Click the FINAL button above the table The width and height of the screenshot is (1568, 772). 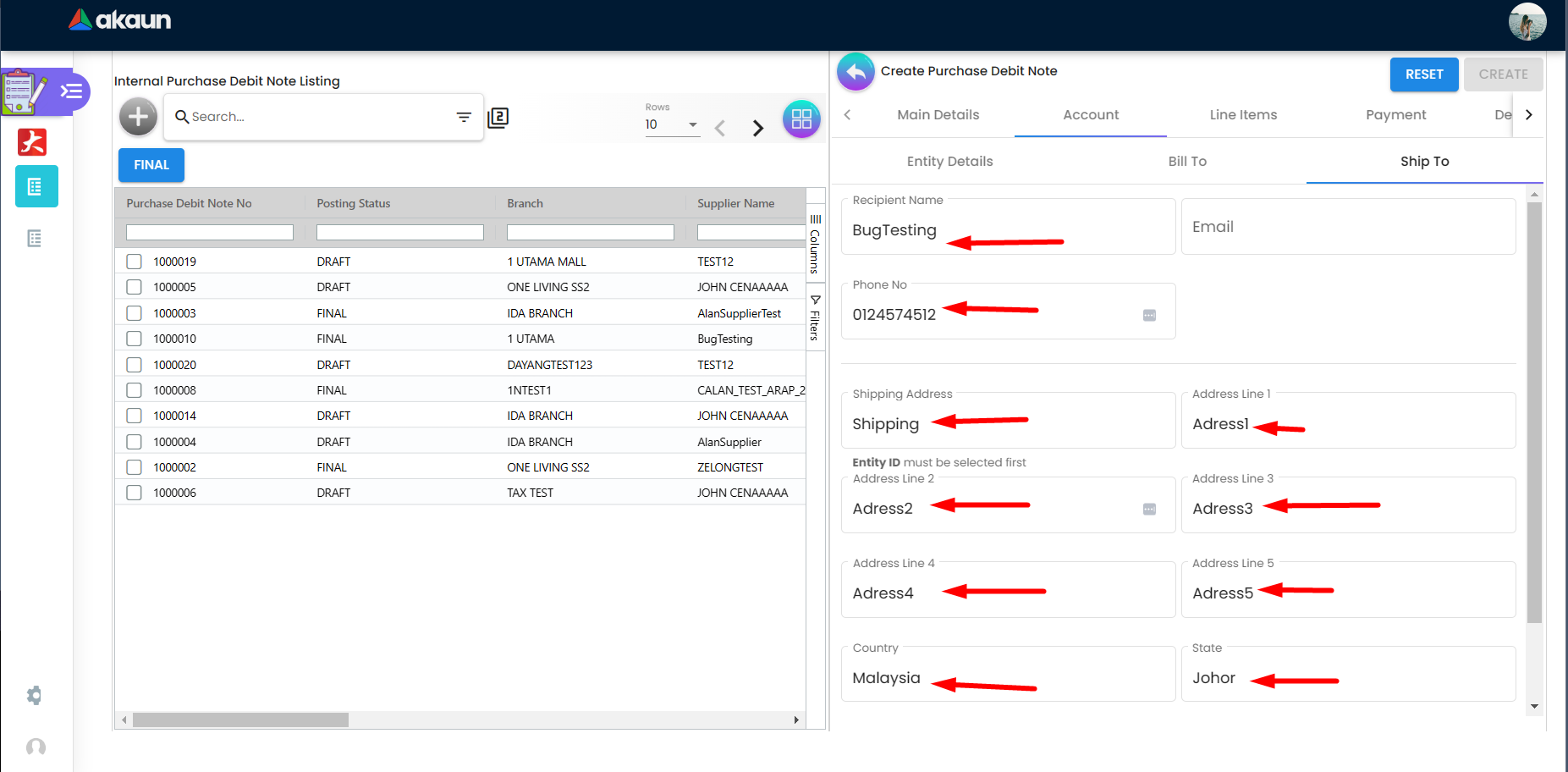point(151,165)
